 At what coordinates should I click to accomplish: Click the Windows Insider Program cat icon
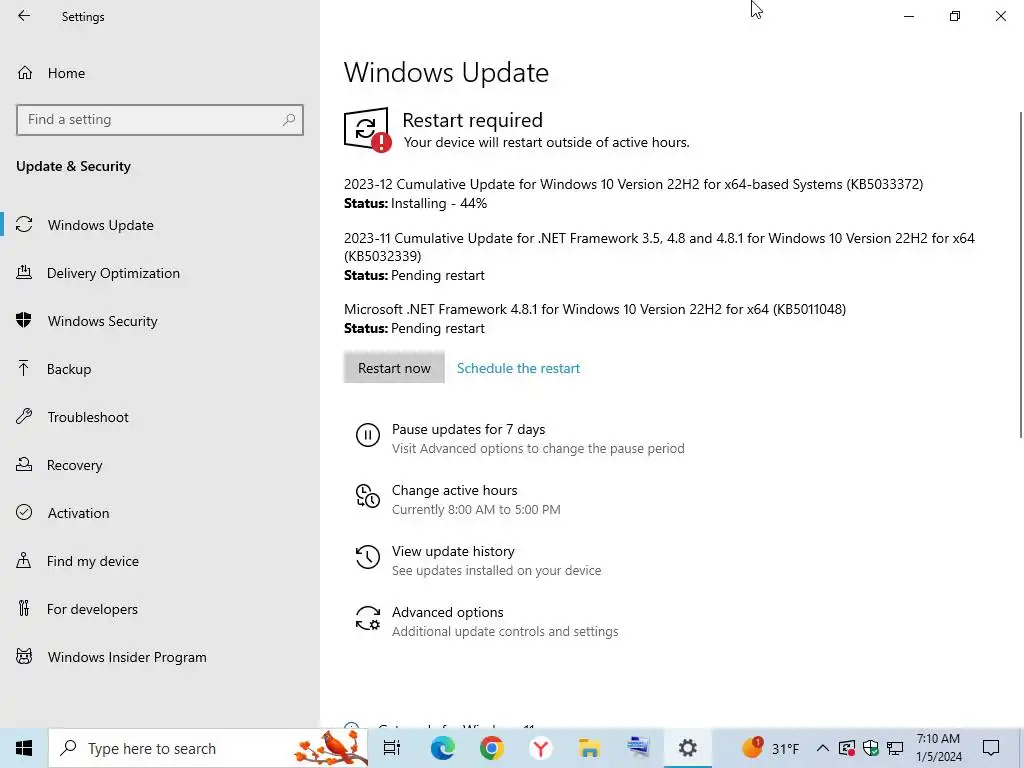coord(24,656)
